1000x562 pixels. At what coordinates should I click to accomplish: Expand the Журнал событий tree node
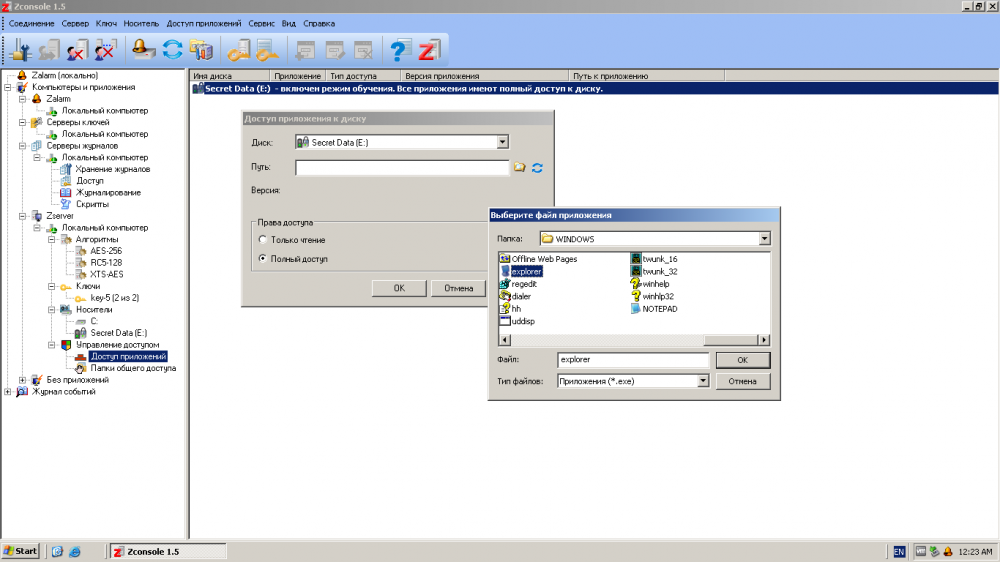coord(8,392)
